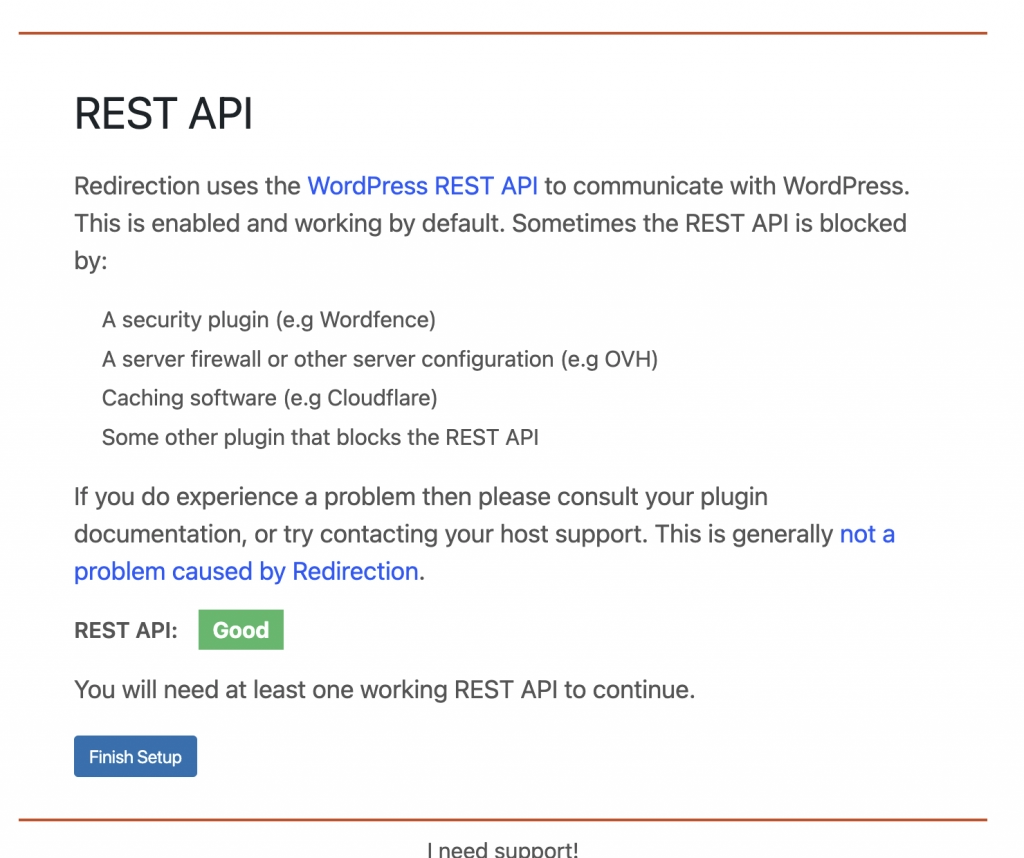Click the "A security plugin (e.g Wordfence)" list item
Screen dimensions: 1024x858
(x=268, y=319)
